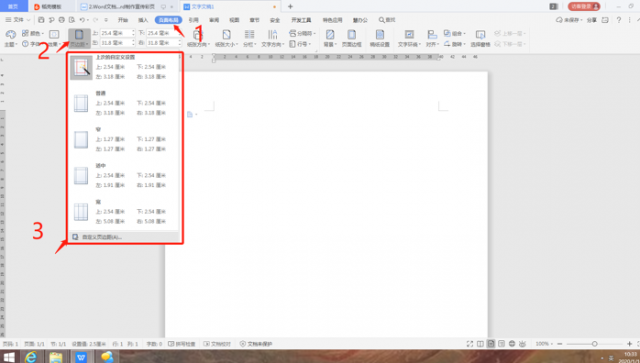Open the 引用 (References) ribbon tab
Screen dimensions: 640x363
tap(193, 20)
